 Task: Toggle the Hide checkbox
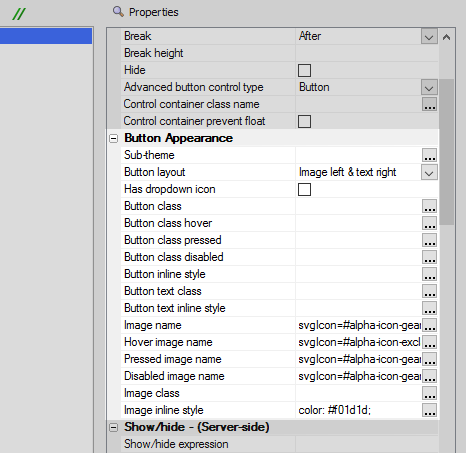click(304, 70)
